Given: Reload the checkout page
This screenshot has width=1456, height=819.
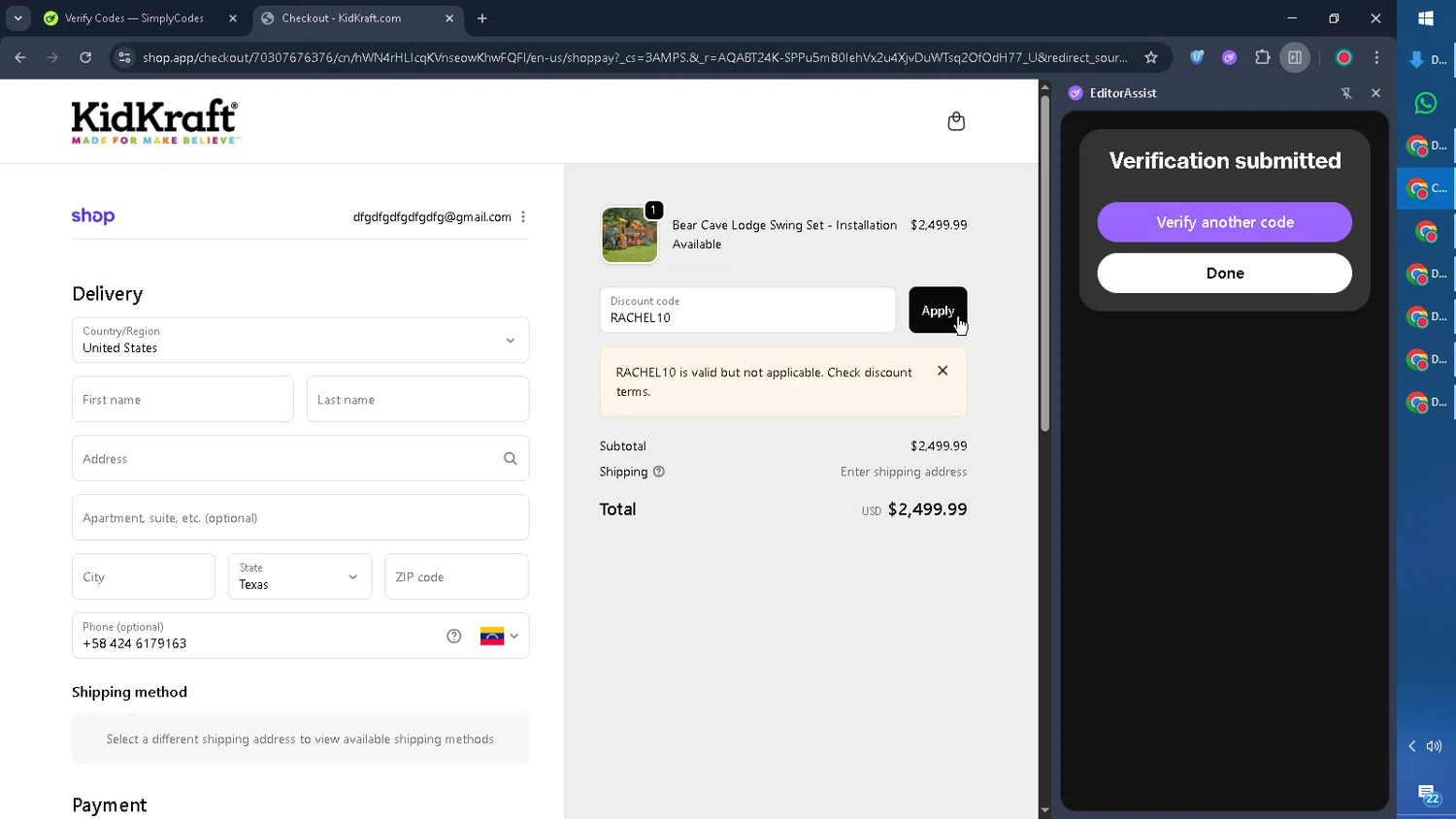Looking at the screenshot, I should point(85,57).
